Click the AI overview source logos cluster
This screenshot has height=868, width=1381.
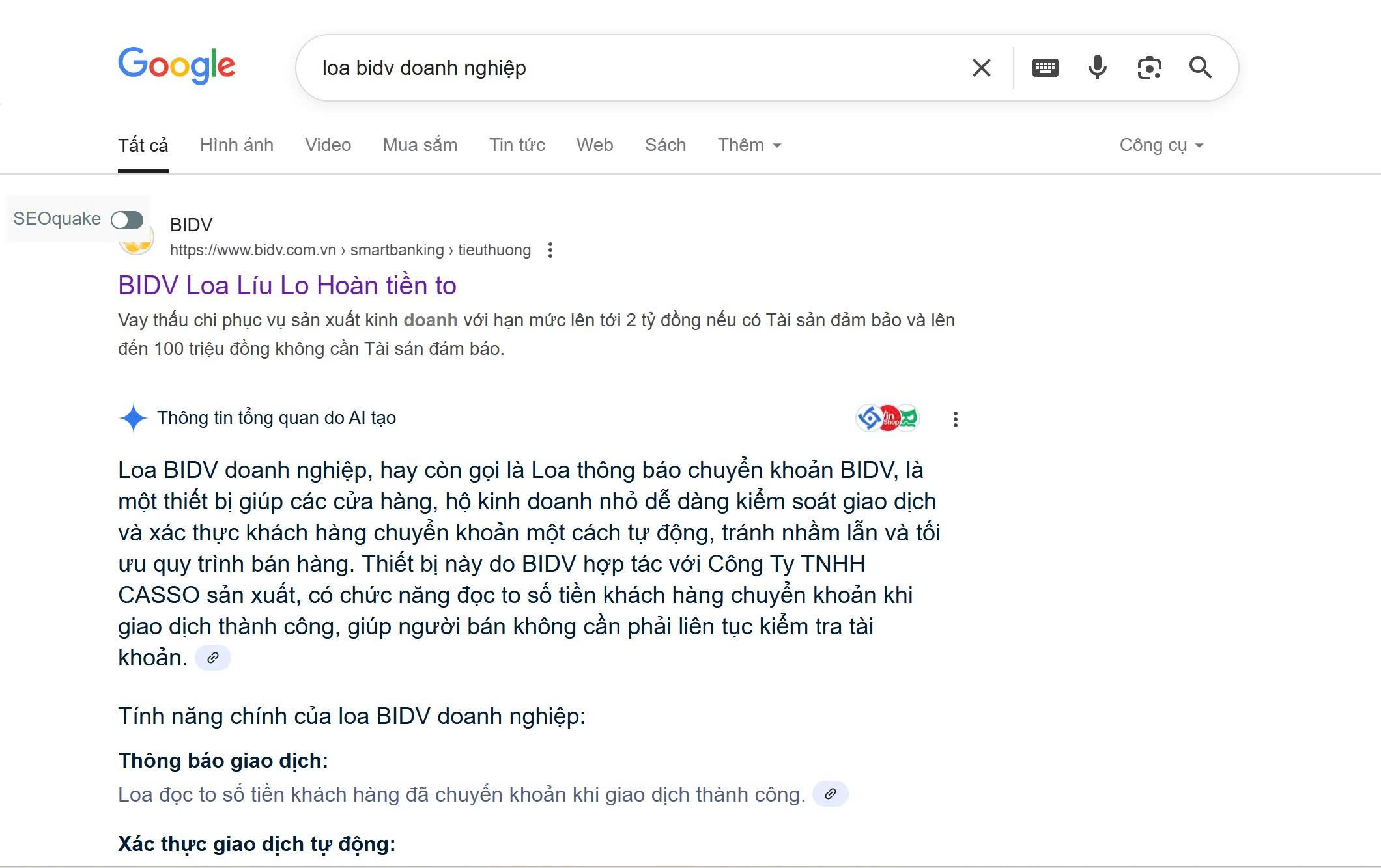point(887,418)
